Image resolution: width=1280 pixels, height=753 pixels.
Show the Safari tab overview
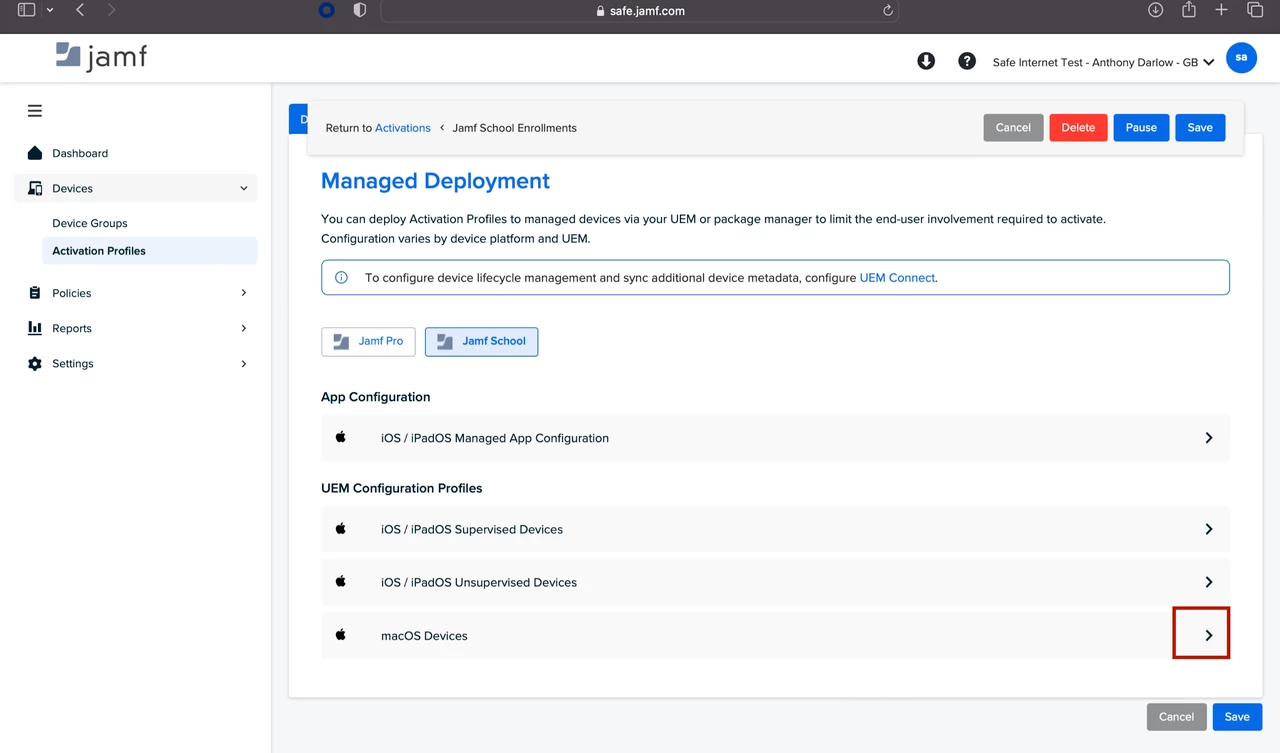click(1255, 10)
